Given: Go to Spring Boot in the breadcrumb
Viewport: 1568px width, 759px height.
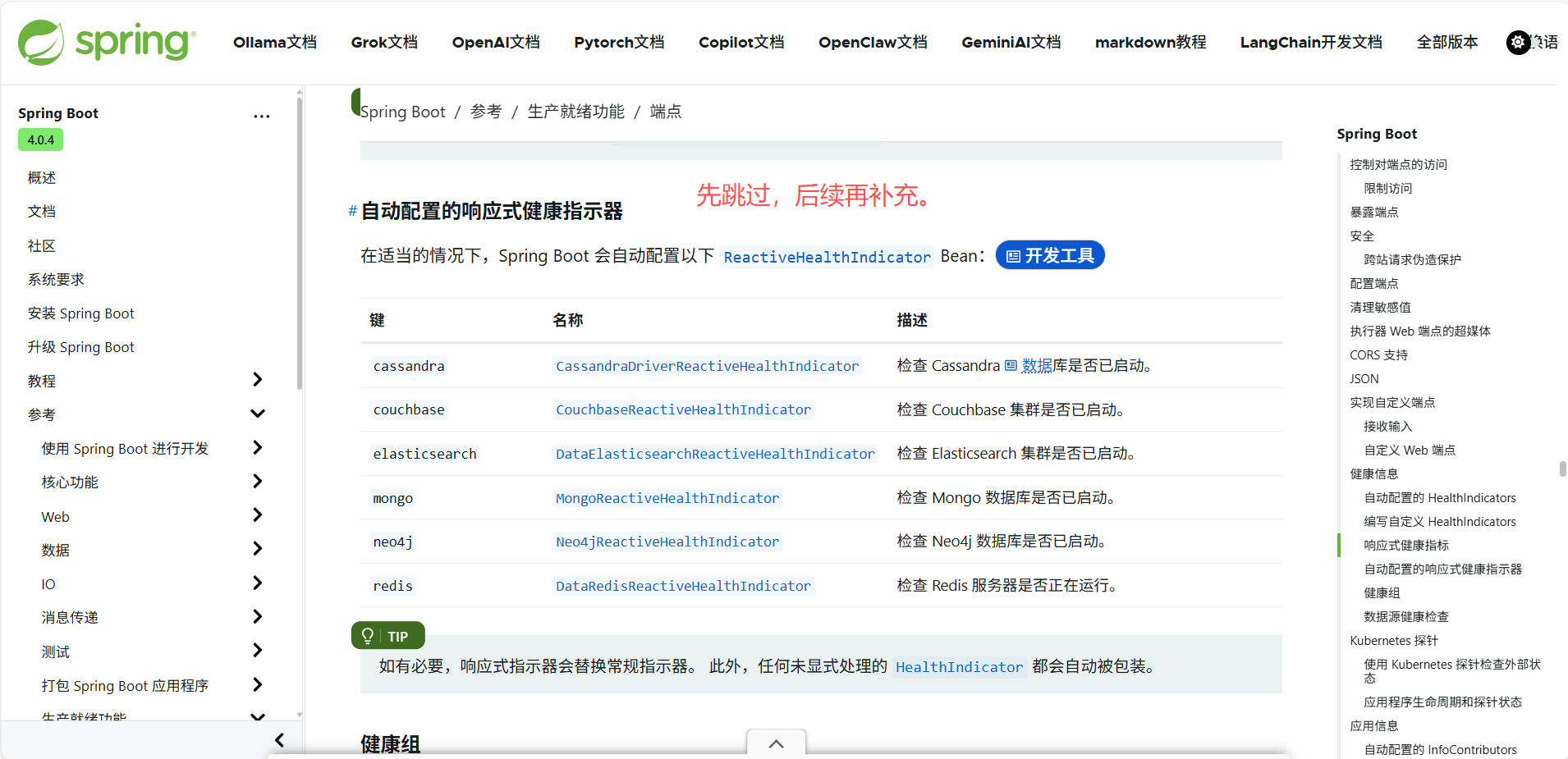Looking at the screenshot, I should click(403, 112).
